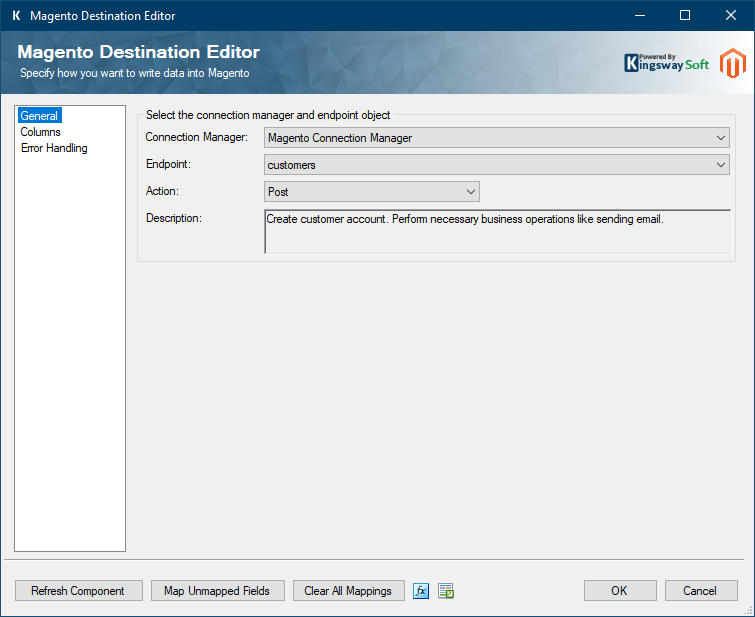Click the generate documentation icon beside fx
The width and height of the screenshot is (755, 617).
[x=446, y=591]
